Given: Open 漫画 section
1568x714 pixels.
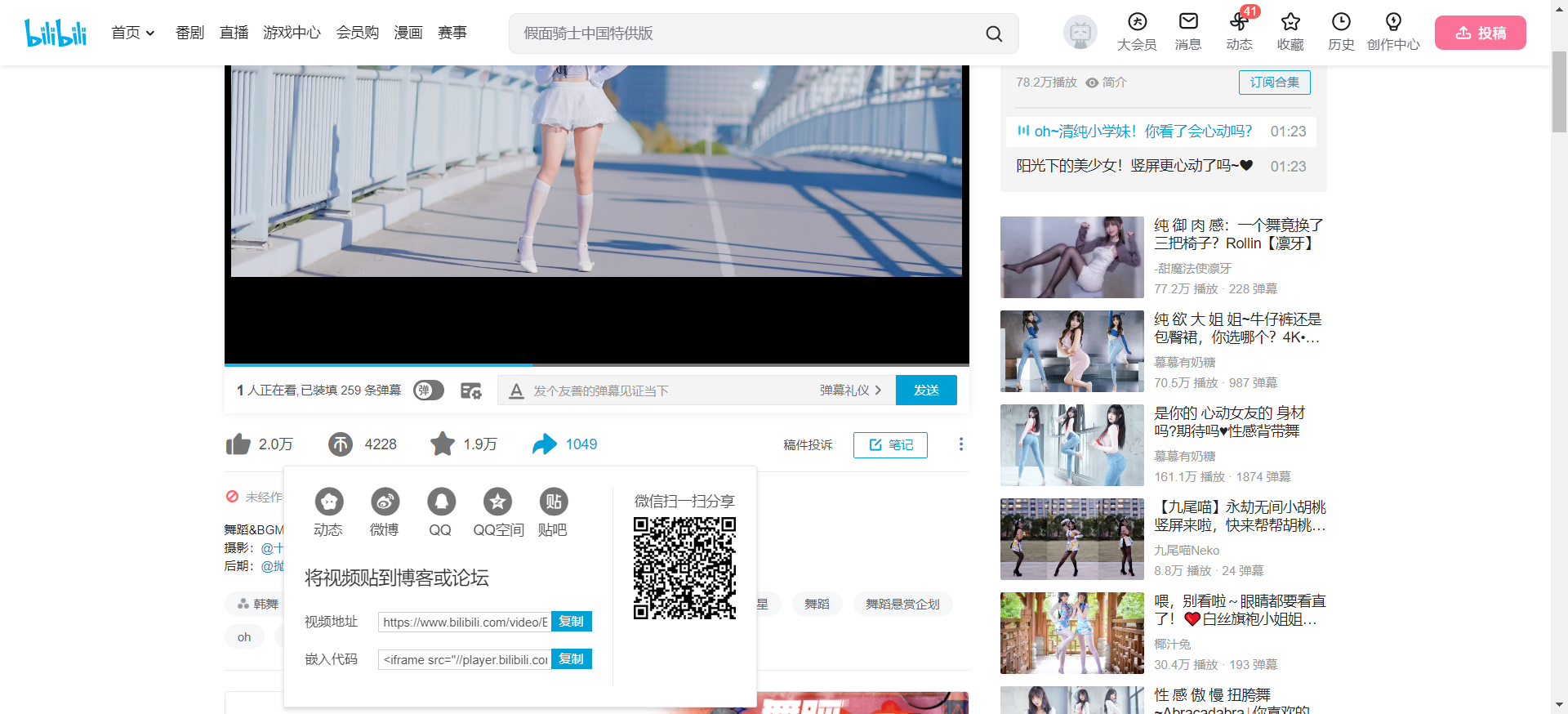Looking at the screenshot, I should 408,33.
